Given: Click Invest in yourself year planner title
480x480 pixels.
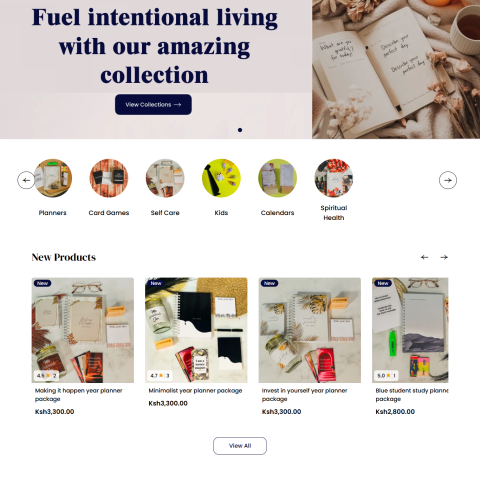Looking at the screenshot, I should (305, 395).
